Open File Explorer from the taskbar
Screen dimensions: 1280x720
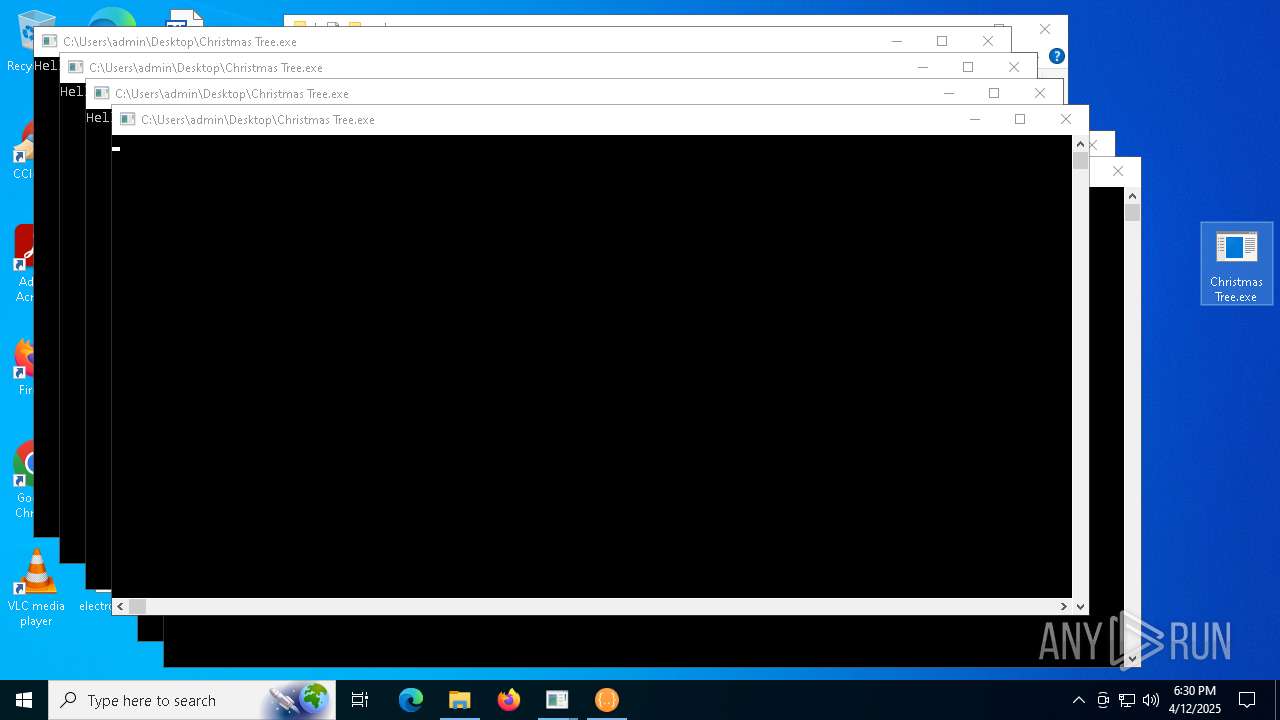[x=459, y=700]
